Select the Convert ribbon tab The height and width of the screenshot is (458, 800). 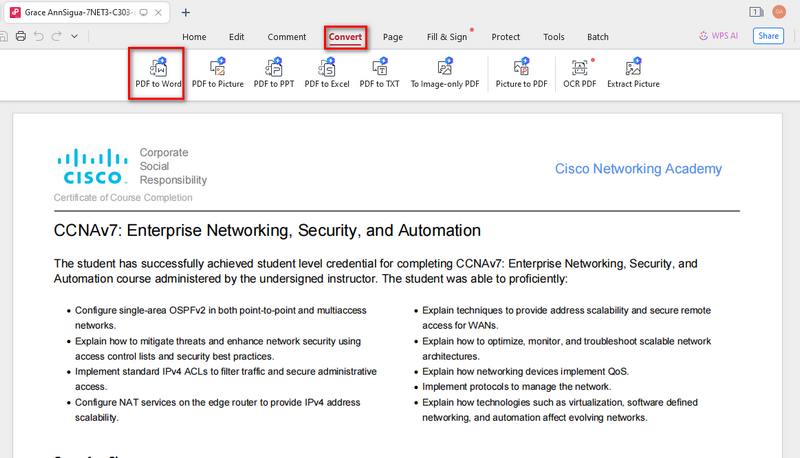345,37
